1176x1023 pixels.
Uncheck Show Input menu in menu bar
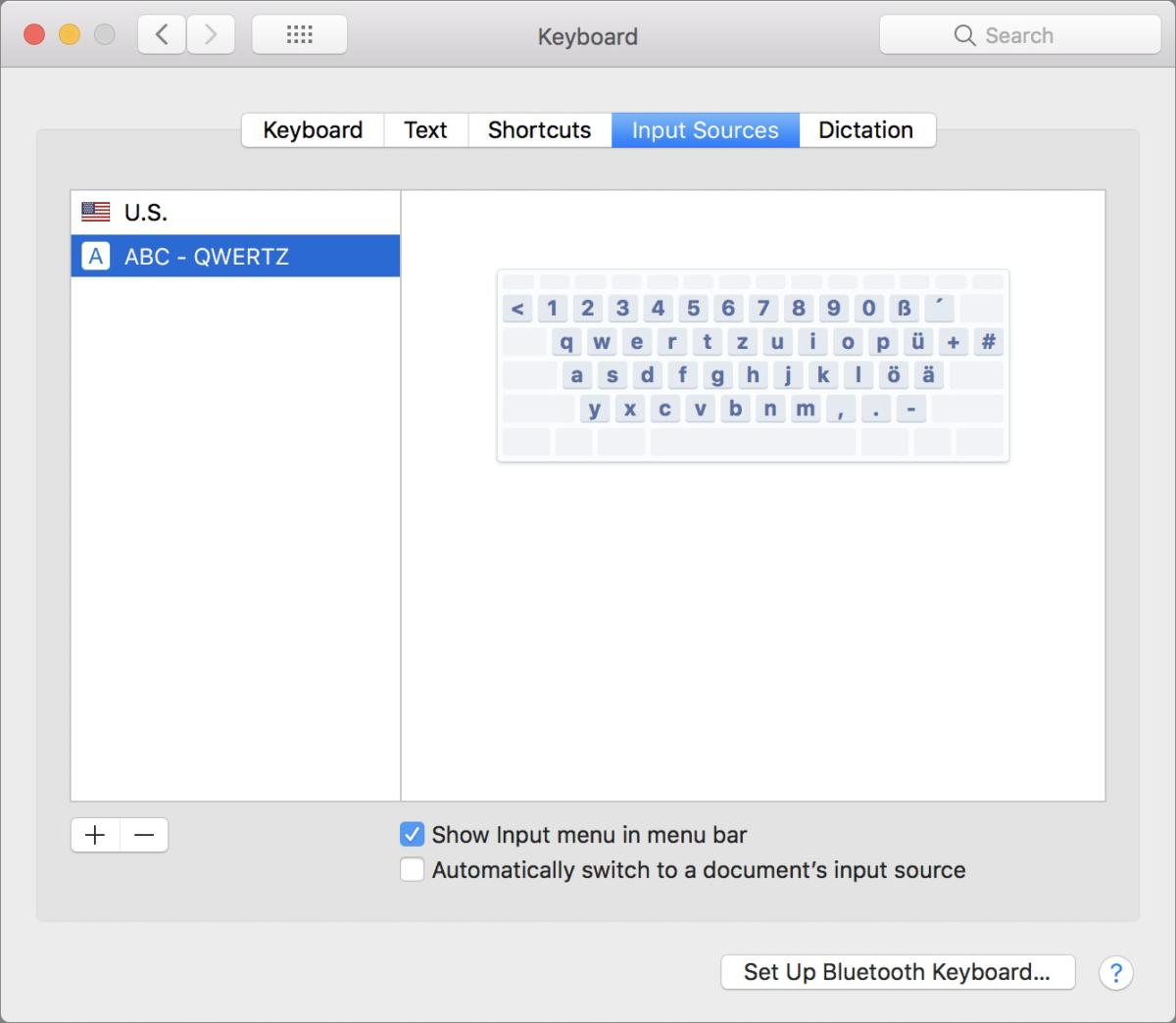pyautogui.click(x=413, y=835)
